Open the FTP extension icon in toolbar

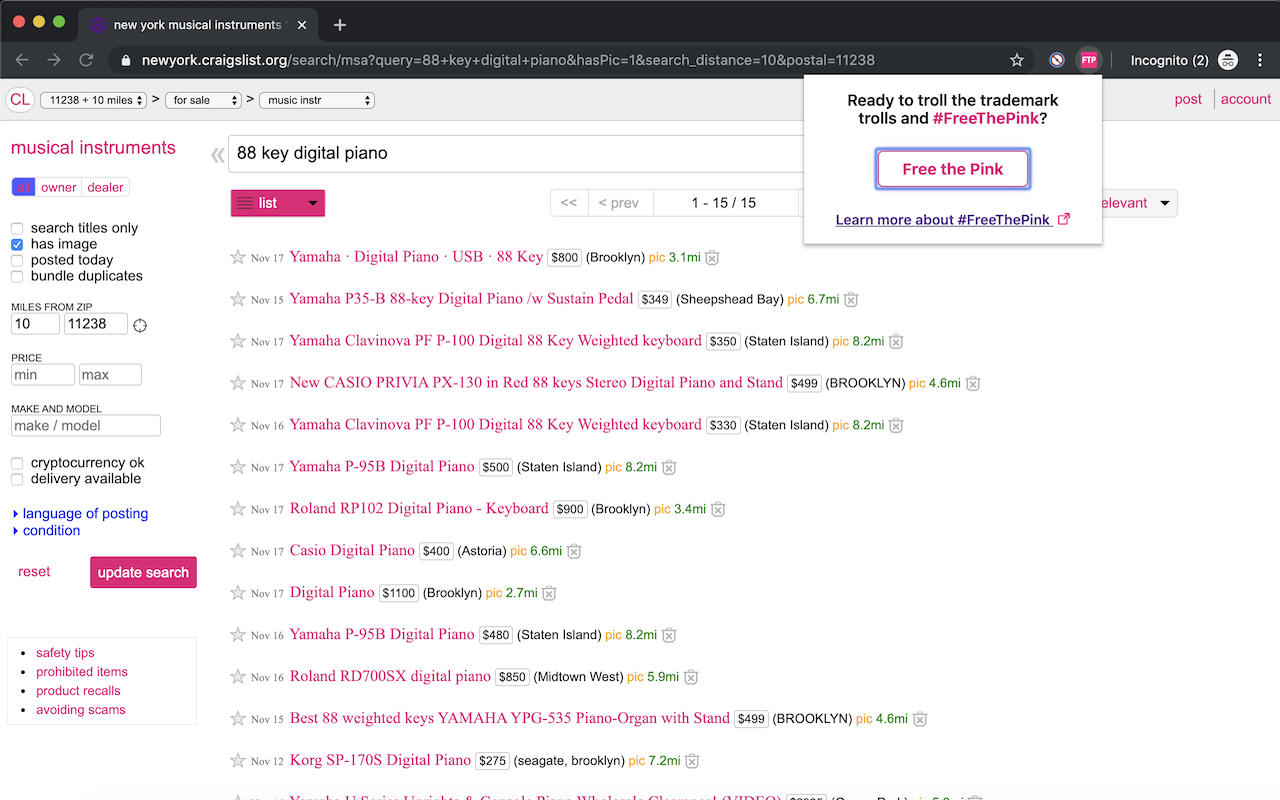[1088, 60]
